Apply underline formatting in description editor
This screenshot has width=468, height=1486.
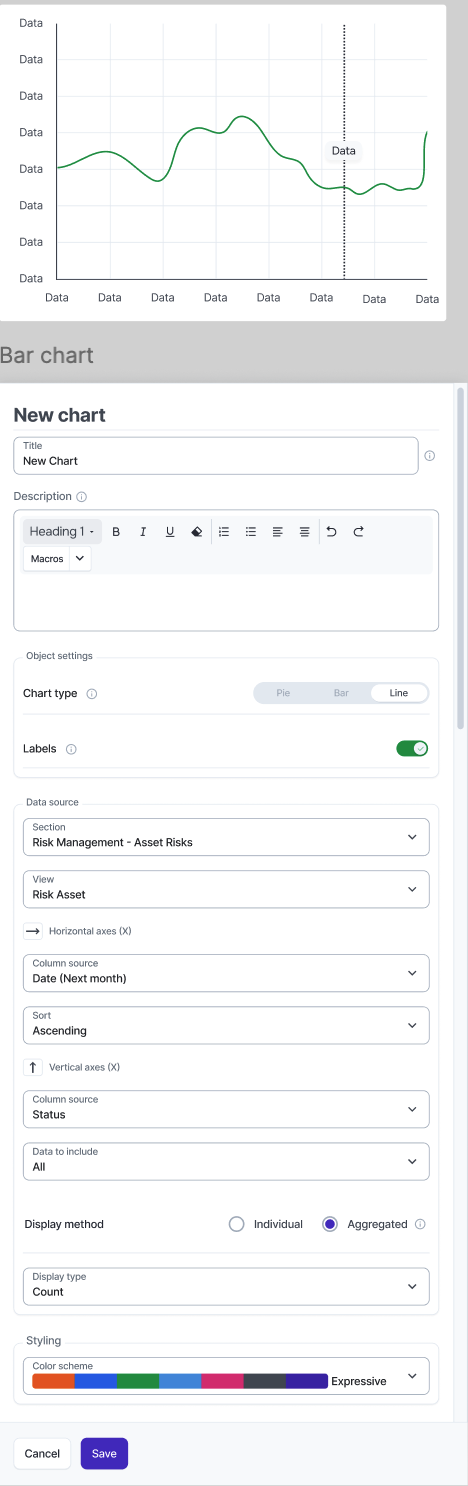click(170, 532)
